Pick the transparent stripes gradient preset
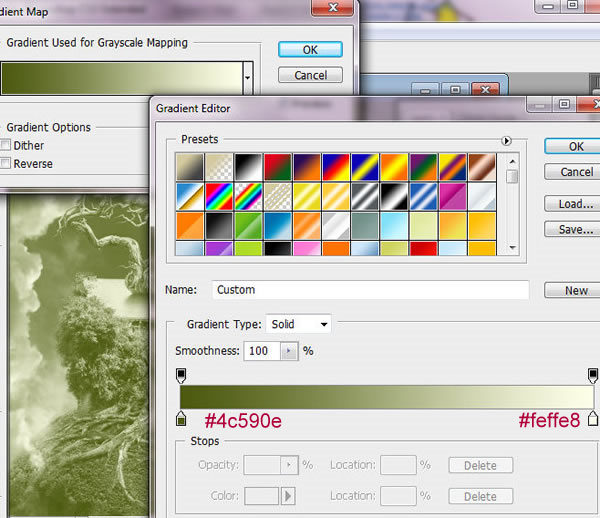Screen dimensions: 600x518 click(277, 197)
